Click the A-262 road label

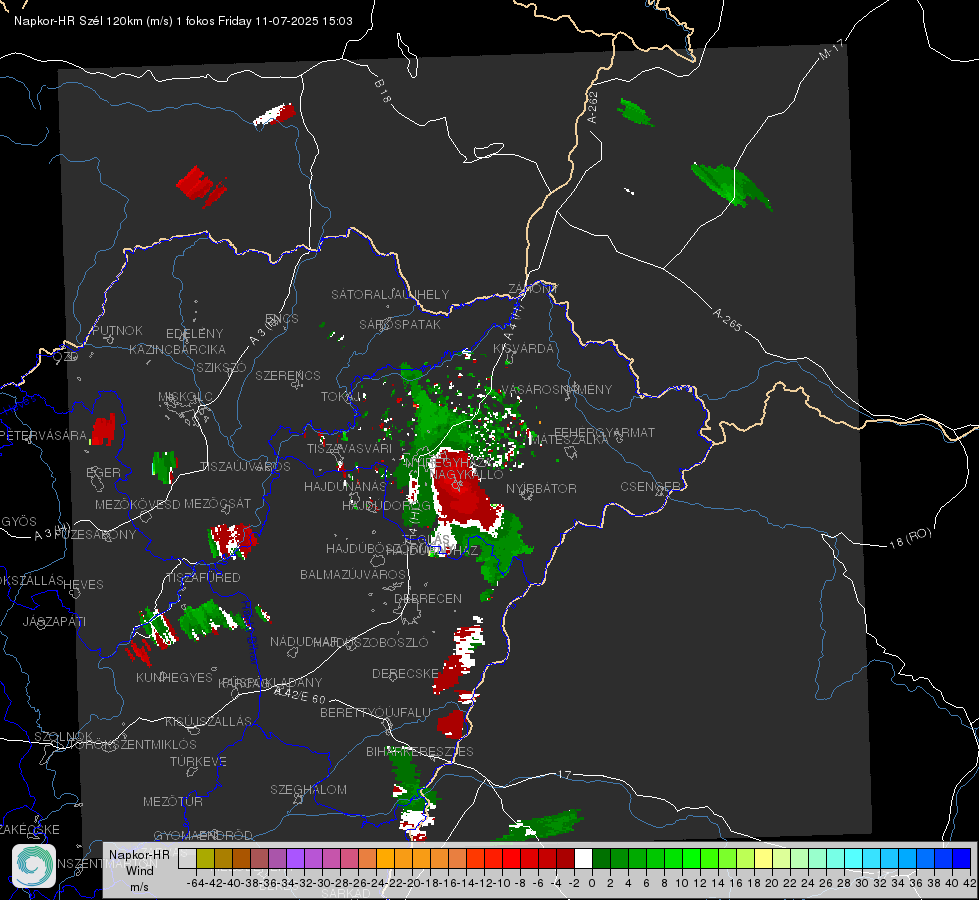pos(593,107)
